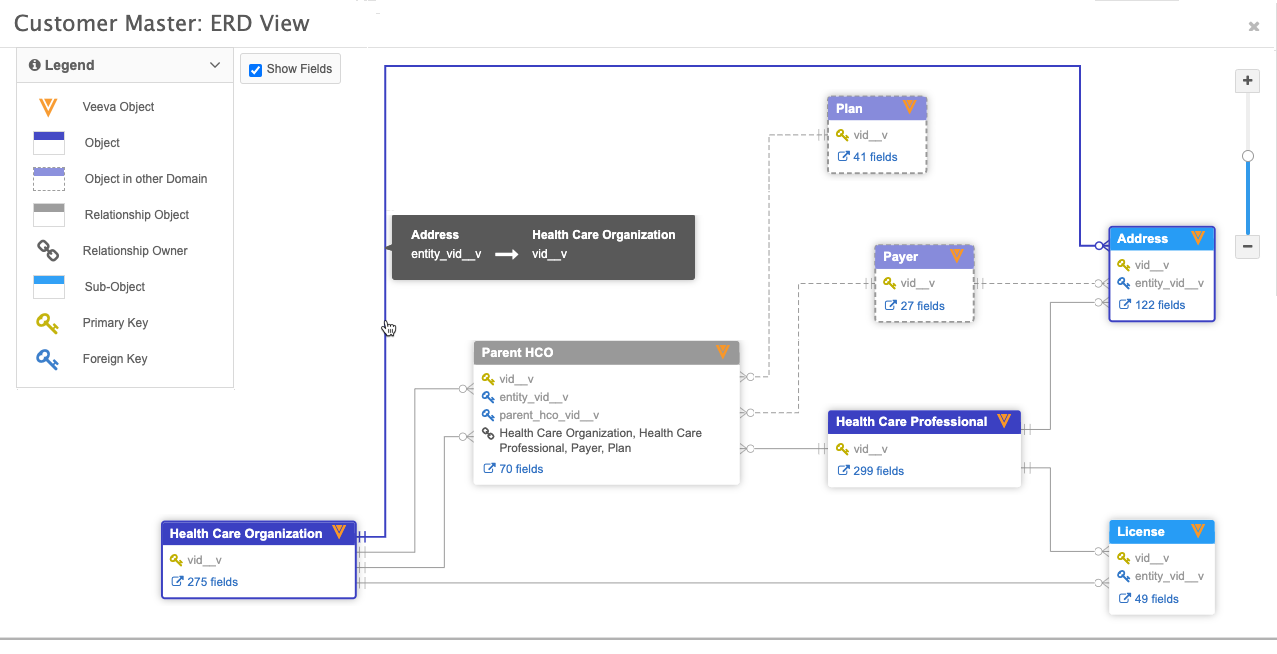Select the License entity header
Screen dimensions: 1277x654
(1162, 532)
